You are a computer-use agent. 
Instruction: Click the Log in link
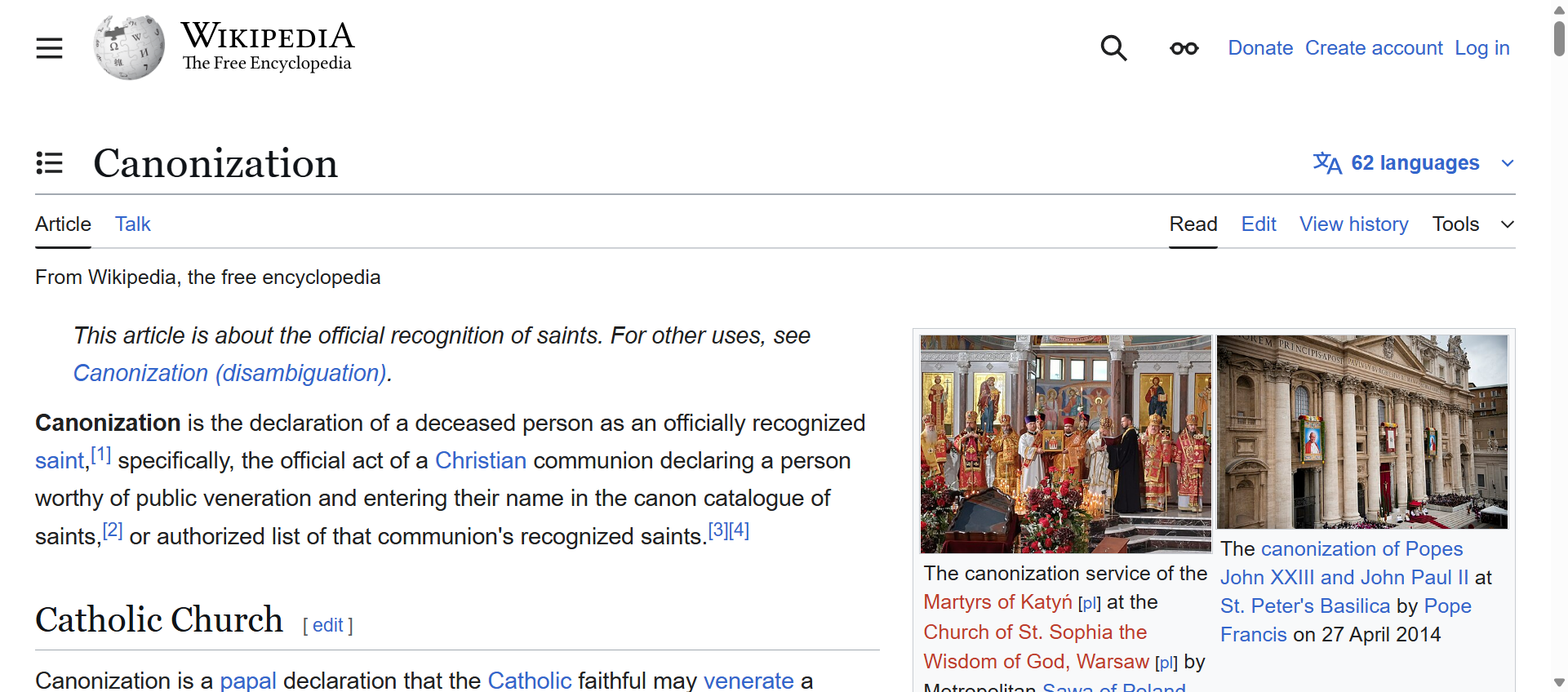pyautogui.click(x=1482, y=48)
